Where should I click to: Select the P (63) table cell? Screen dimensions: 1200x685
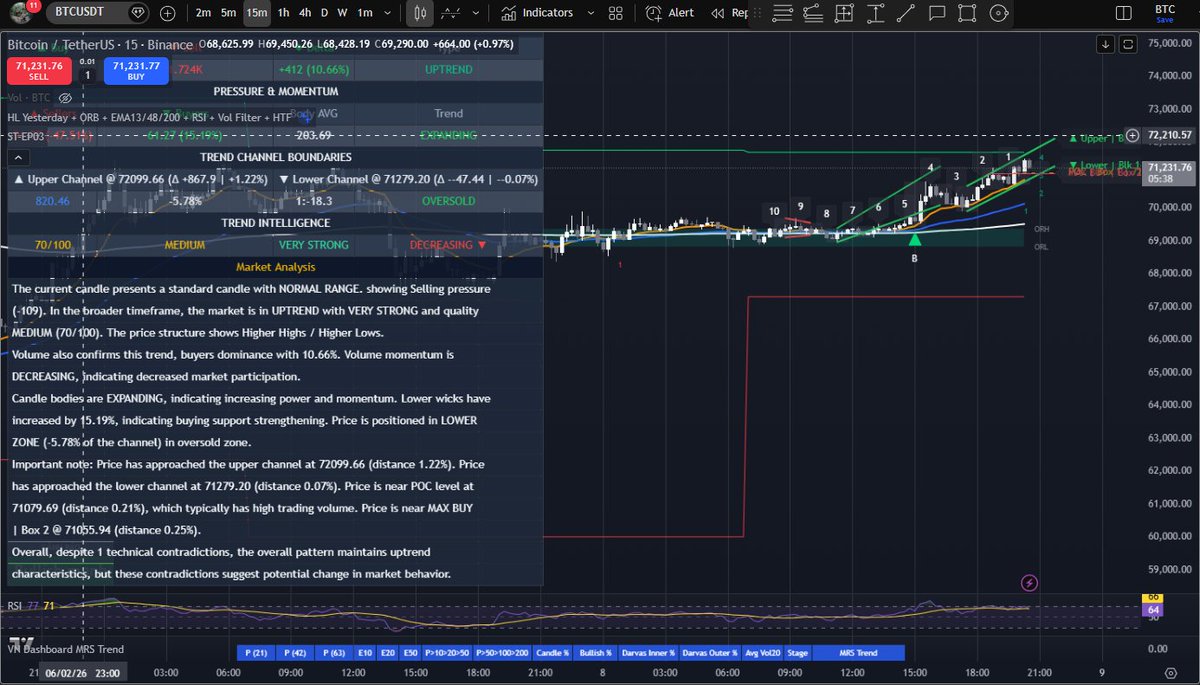pos(333,653)
